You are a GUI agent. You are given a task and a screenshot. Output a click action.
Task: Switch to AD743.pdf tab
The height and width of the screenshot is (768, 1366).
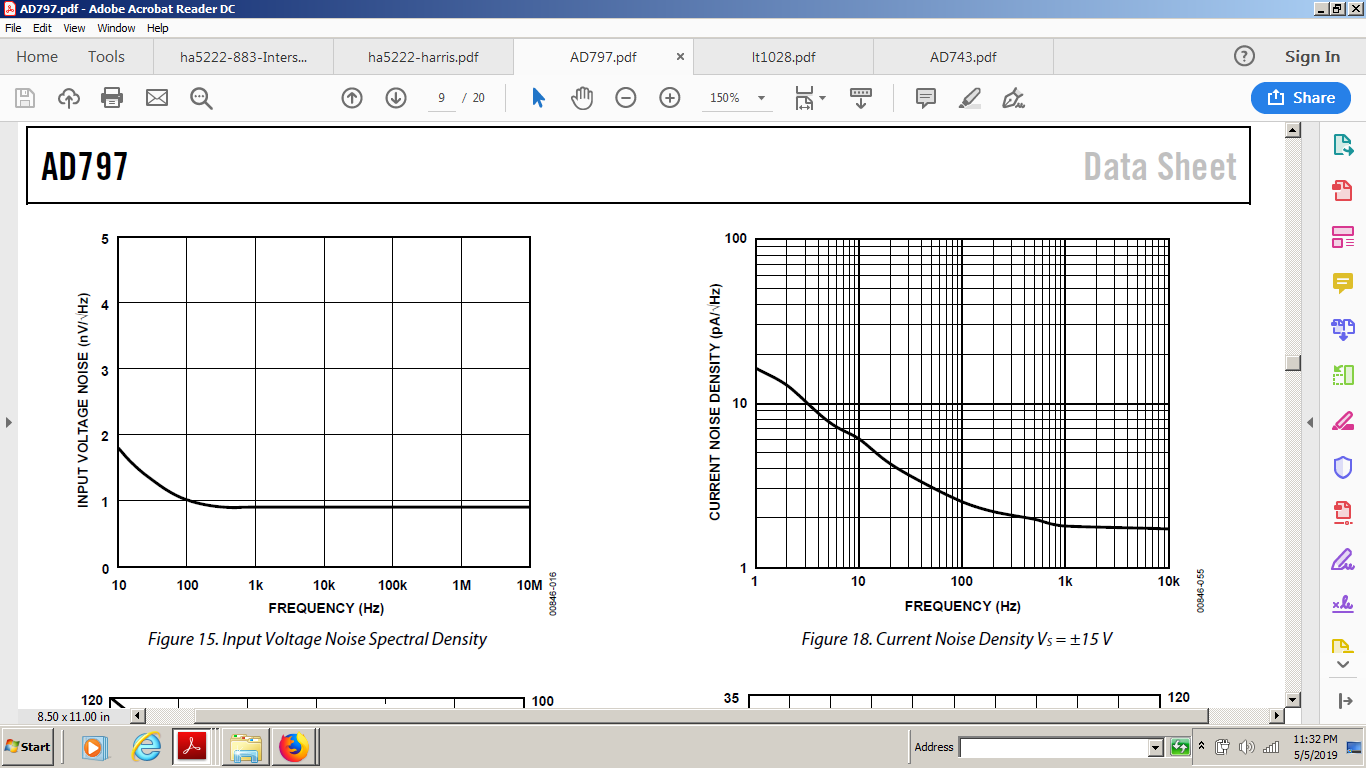(x=963, y=57)
